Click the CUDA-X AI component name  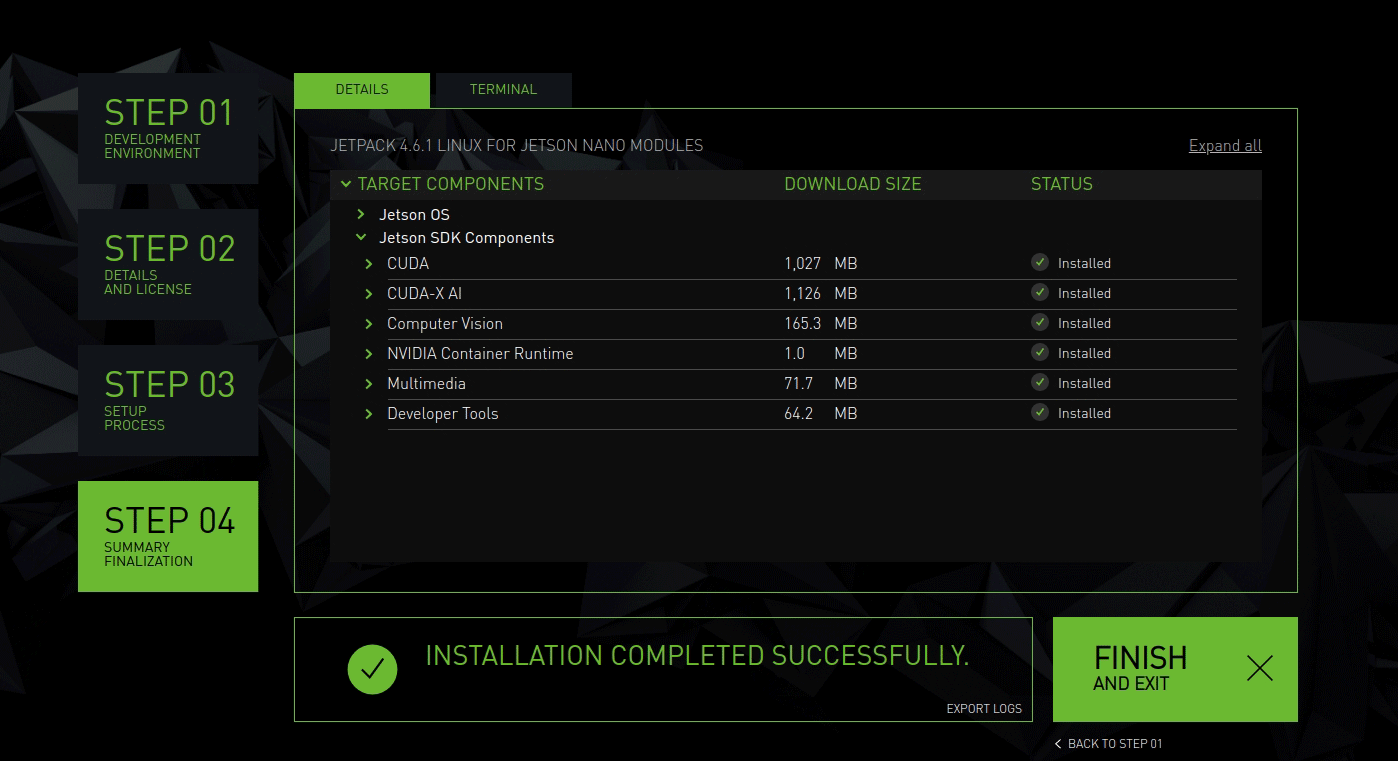click(425, 294)
